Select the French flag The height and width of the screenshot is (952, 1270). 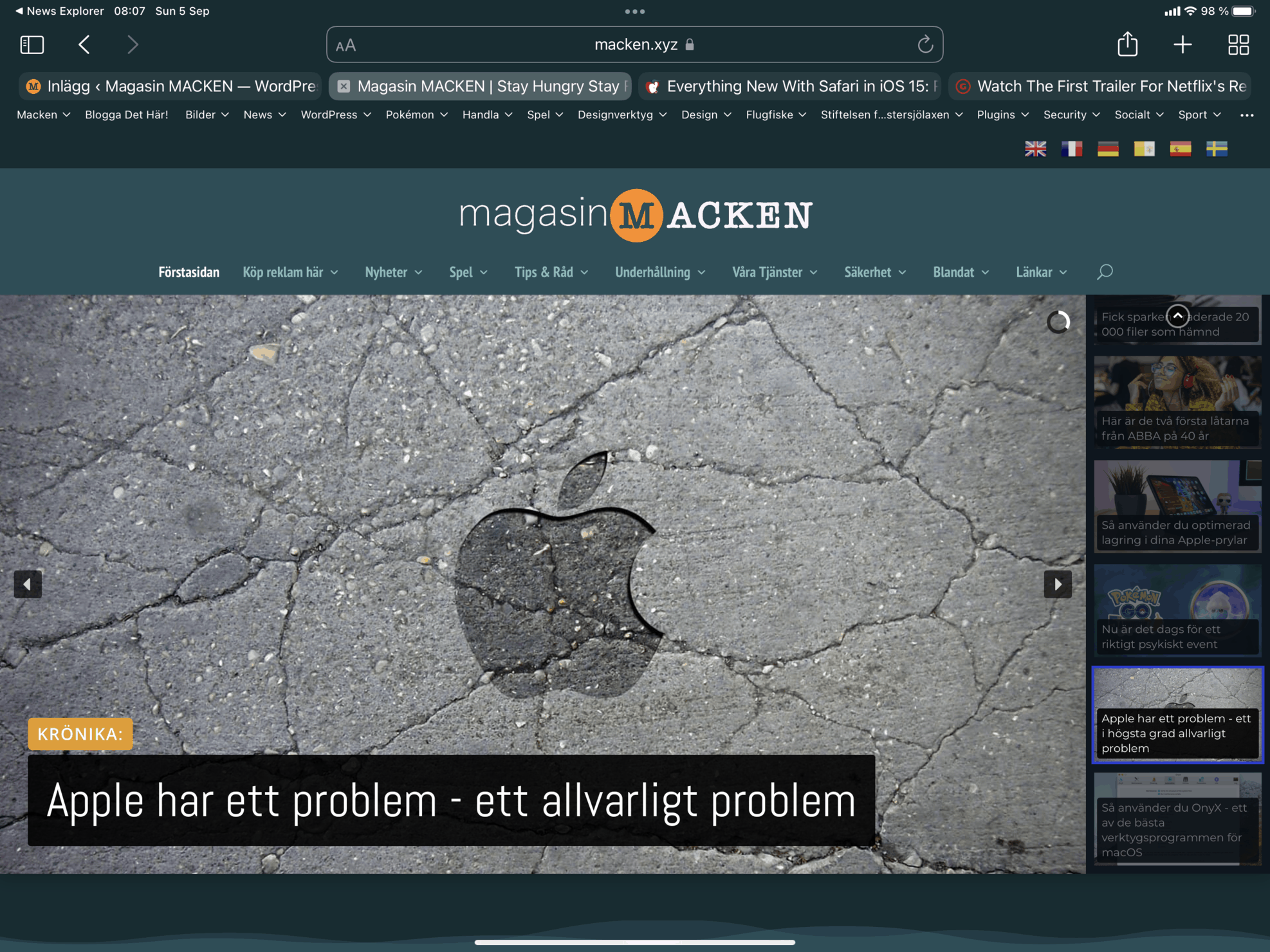[x=1072, y=149]
